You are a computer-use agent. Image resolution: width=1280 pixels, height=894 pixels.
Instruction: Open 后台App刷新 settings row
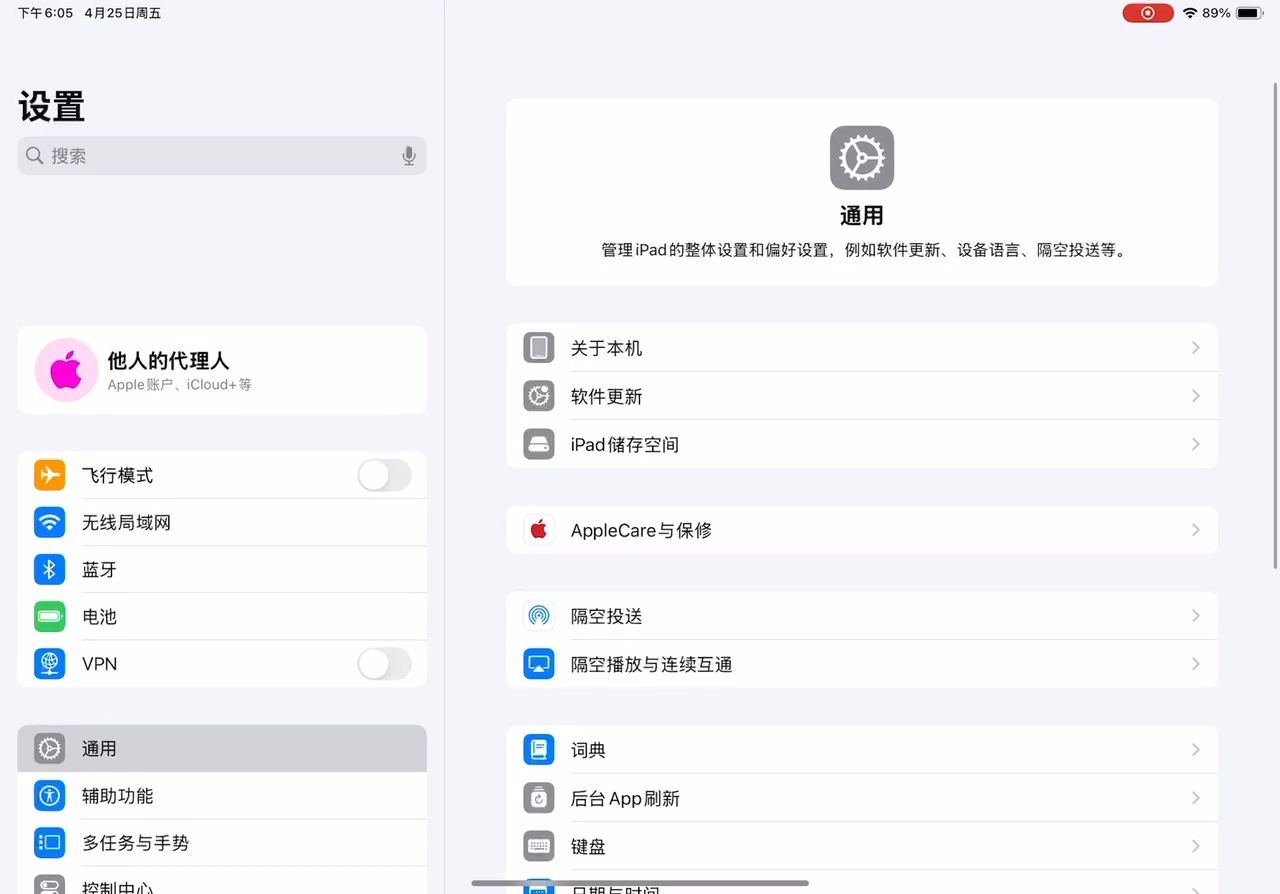click(x=860, y=798)
